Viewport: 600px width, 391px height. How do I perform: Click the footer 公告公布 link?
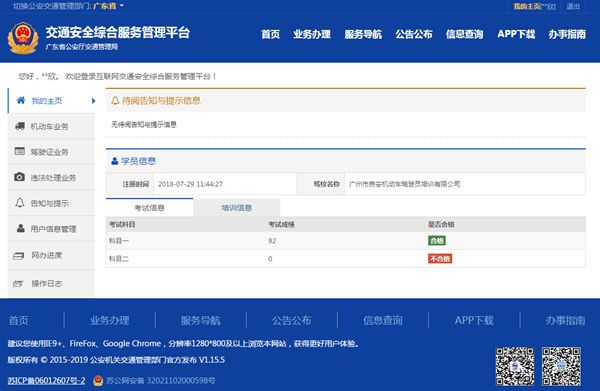click(292, 320)
